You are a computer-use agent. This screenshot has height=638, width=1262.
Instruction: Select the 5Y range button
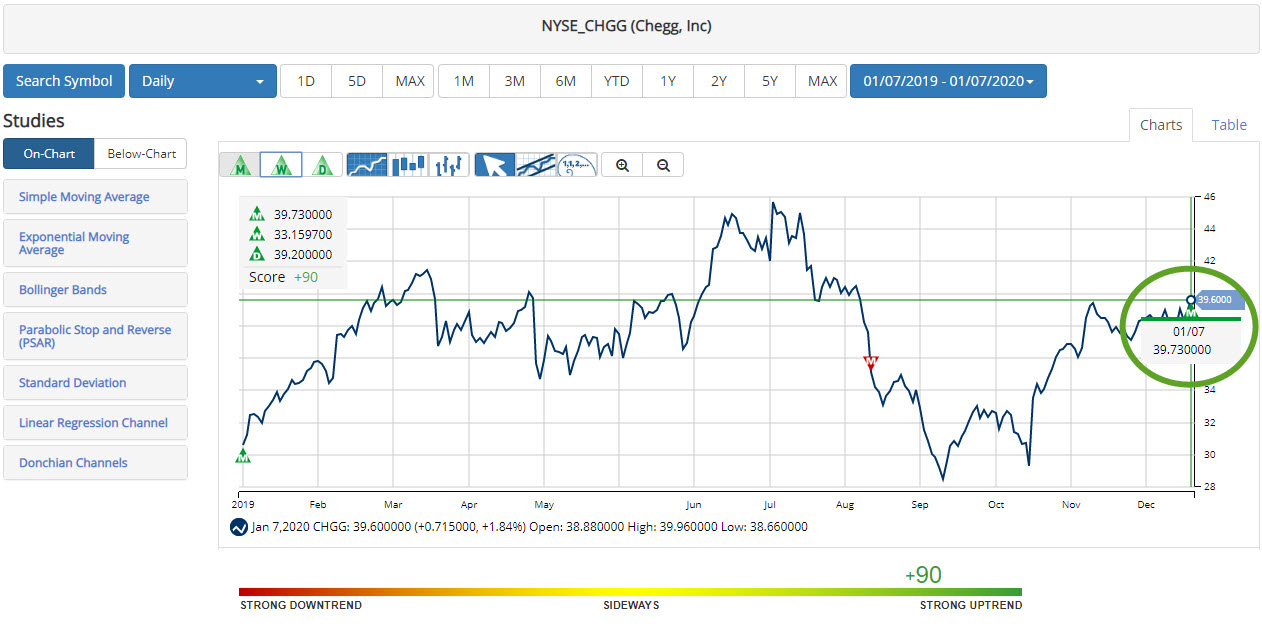[770, 81]
